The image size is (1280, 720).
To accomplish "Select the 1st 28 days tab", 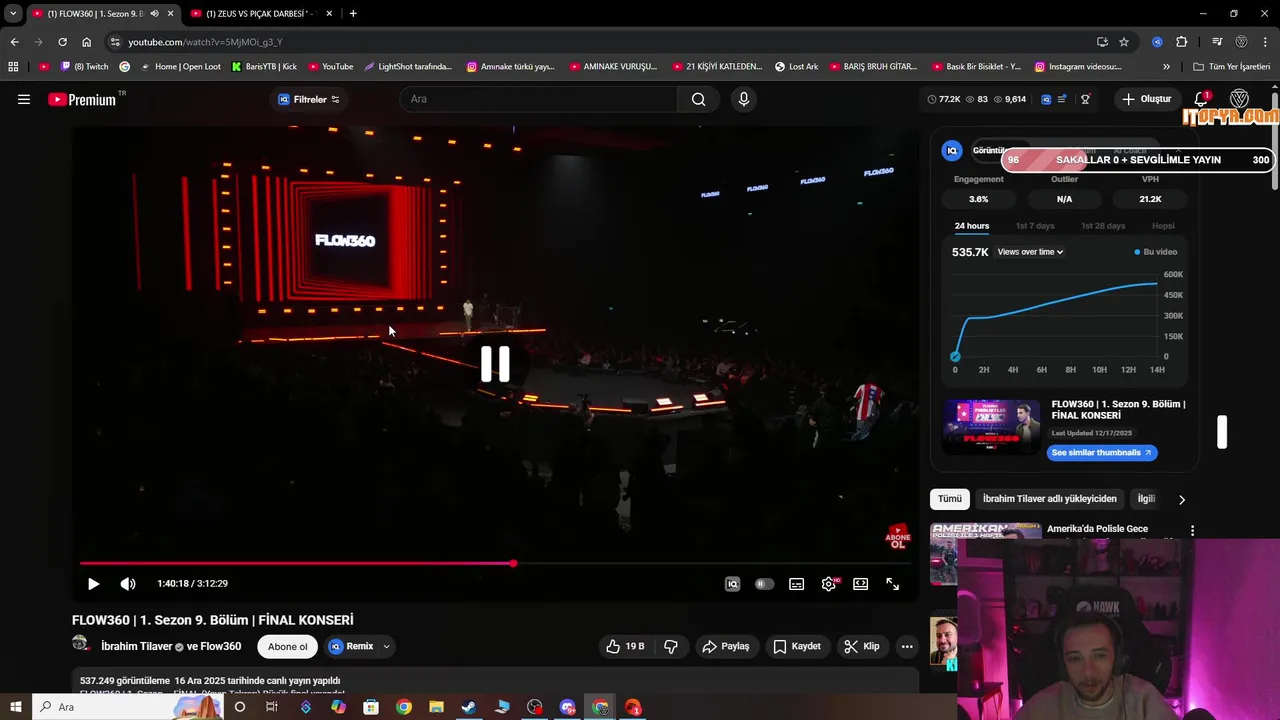I will (x=1103, y=226).
